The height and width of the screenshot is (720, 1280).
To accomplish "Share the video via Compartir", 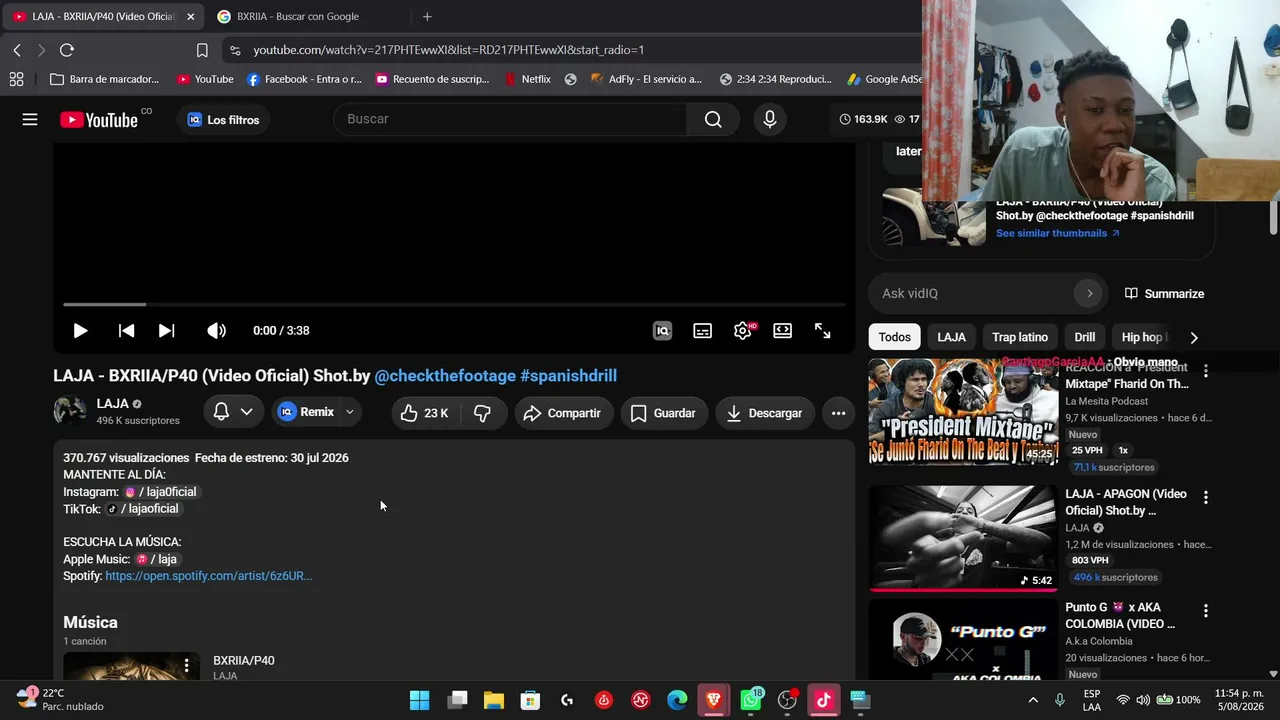I will (562, 413).
